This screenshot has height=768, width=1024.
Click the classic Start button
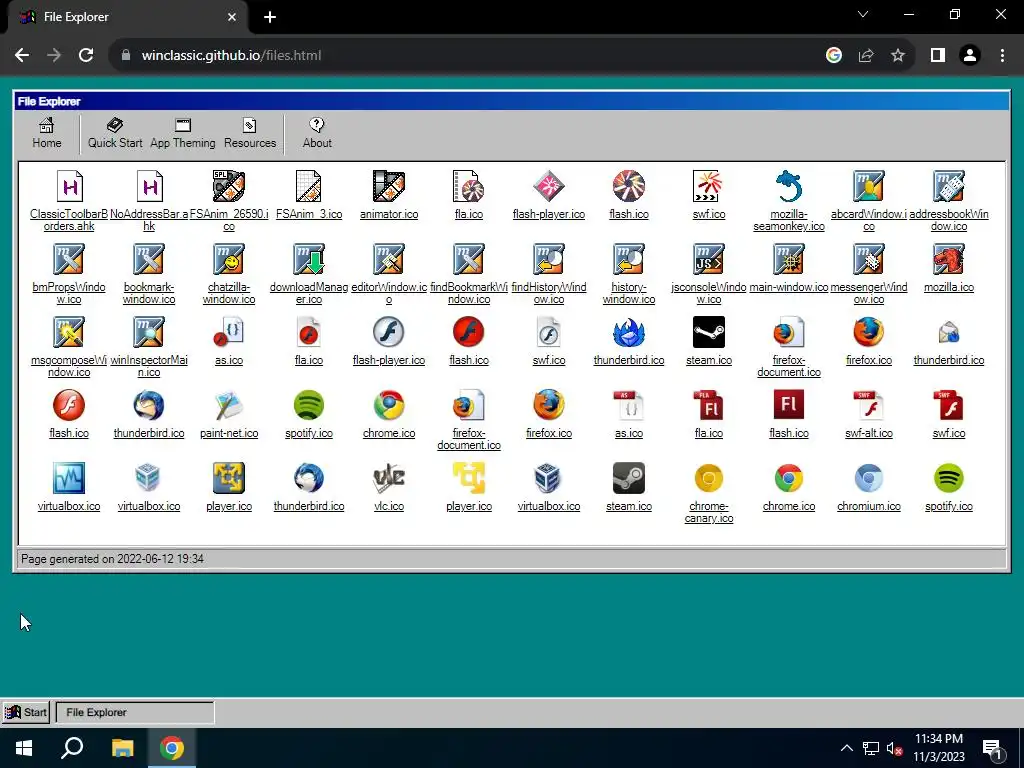pyautogui.click(x=26, y=712)
